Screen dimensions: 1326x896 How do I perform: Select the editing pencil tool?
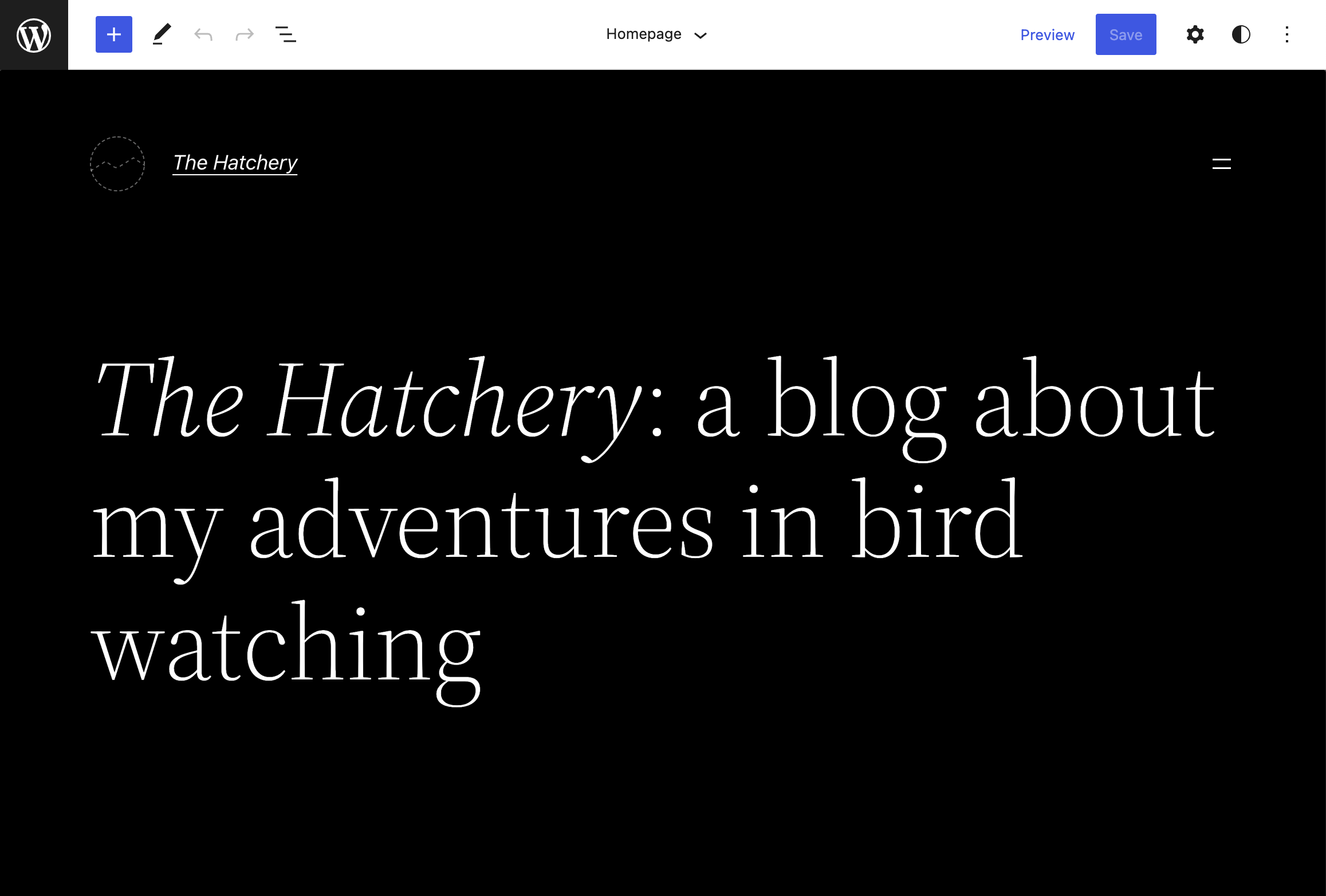[161, 34]
